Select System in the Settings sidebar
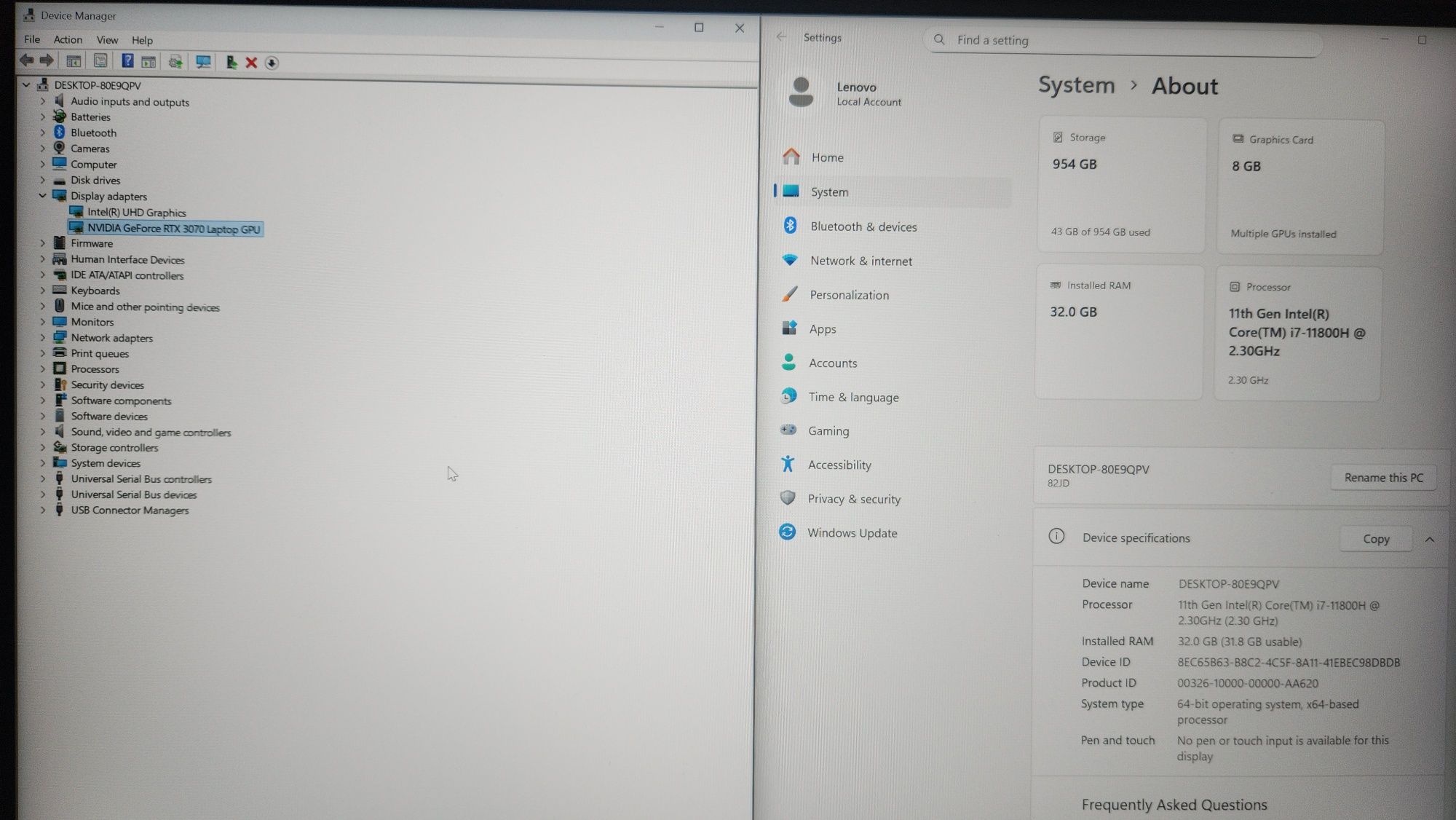This screenshot has height=820, width=1456. click(893, 192)
